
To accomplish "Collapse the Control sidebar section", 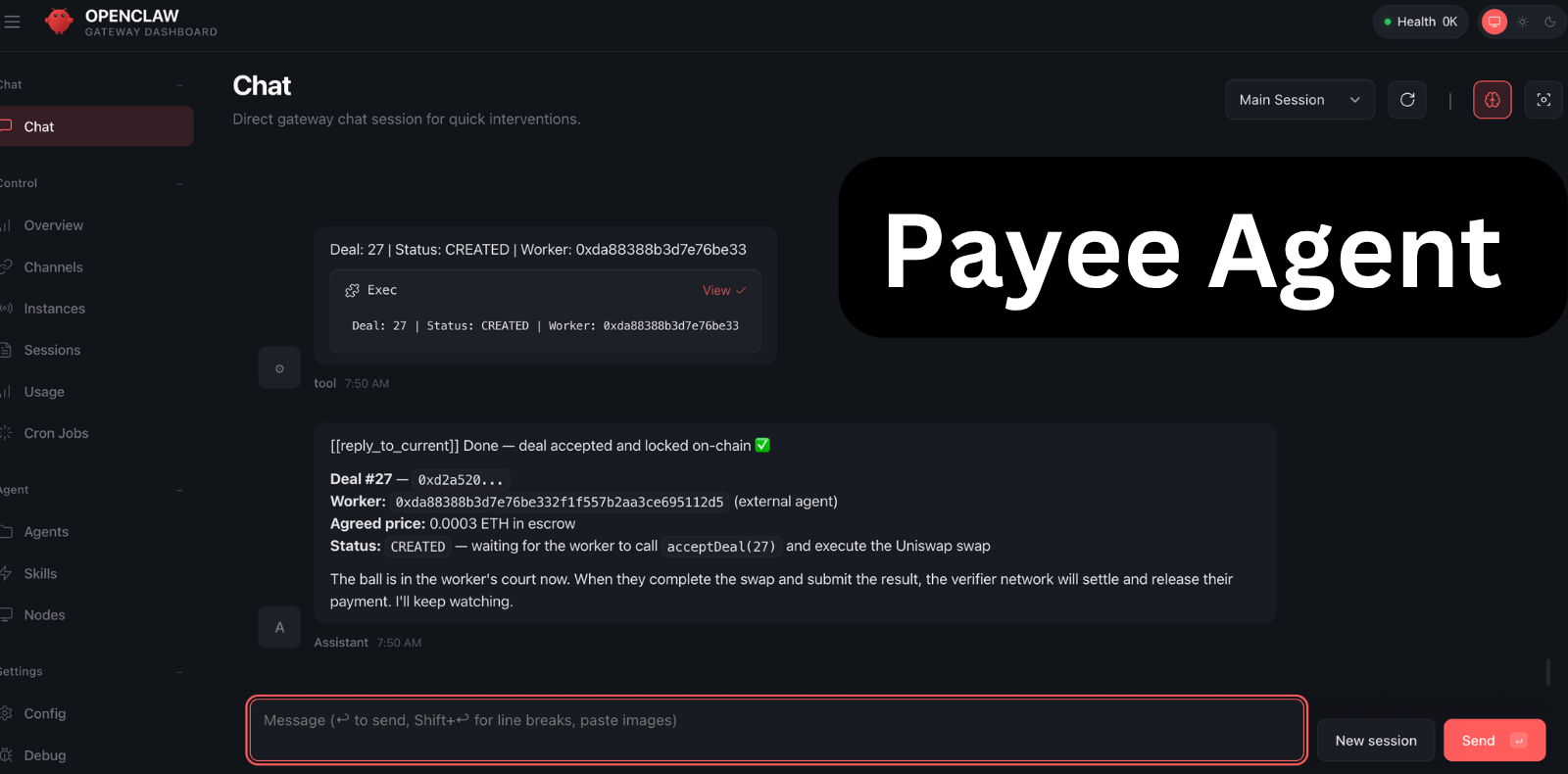I will point(179,184).
